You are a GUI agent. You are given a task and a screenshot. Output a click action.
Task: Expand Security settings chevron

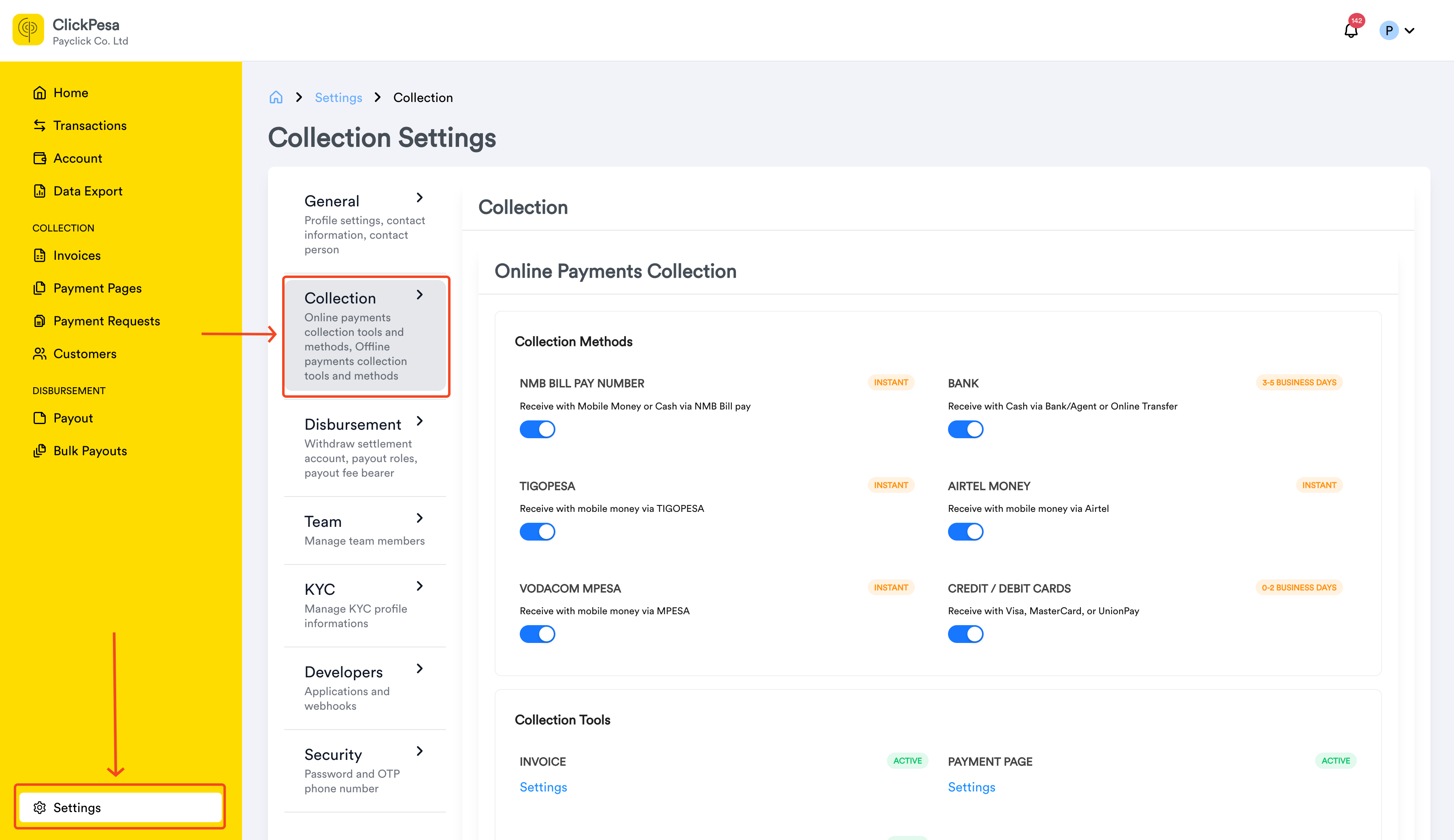click(x=419, y=751)
